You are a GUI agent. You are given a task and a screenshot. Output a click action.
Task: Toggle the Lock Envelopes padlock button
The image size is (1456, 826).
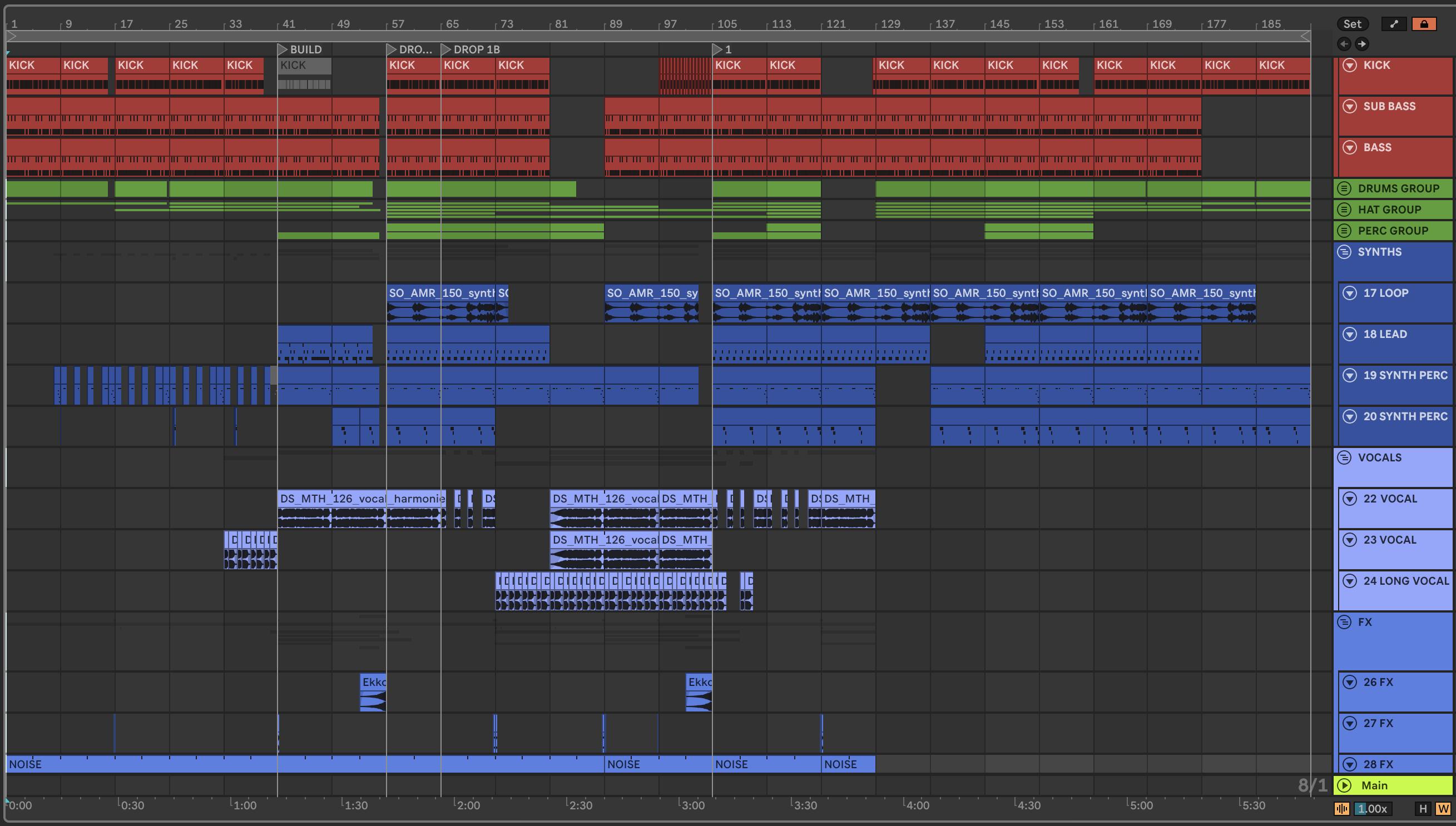[1424, 24]
